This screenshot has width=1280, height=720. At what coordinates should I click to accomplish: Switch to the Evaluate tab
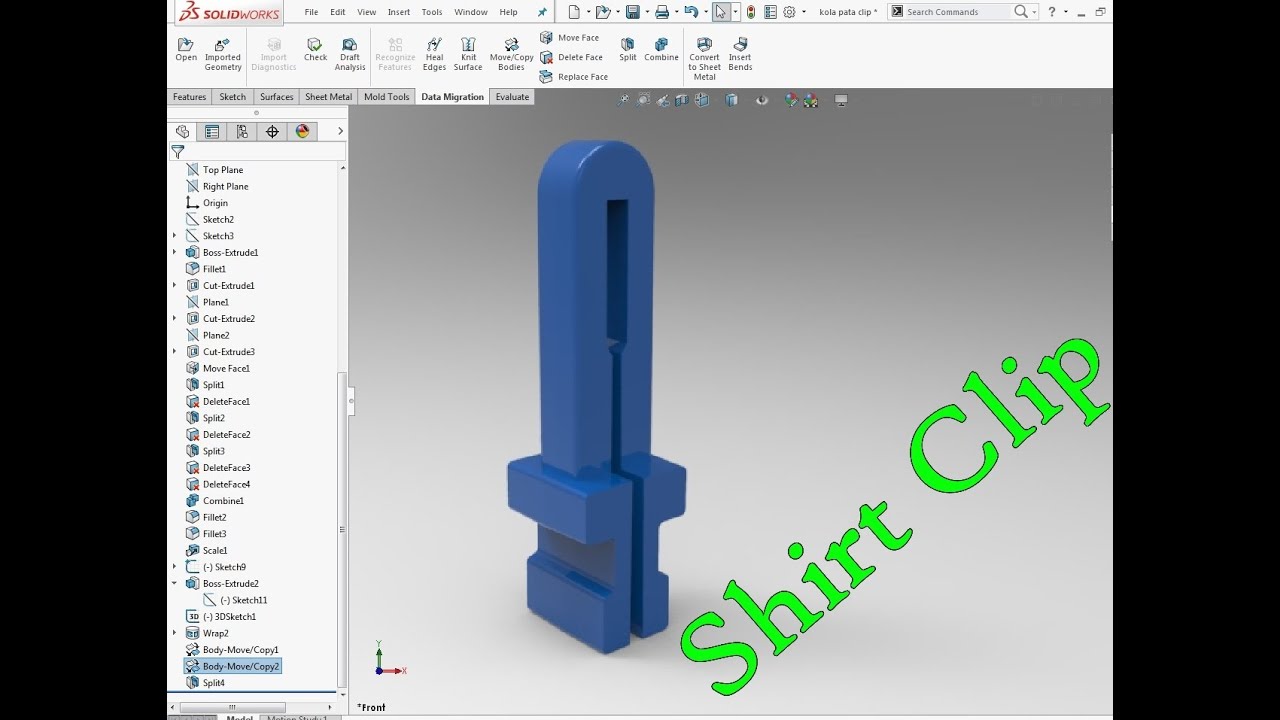coord(512,97)
